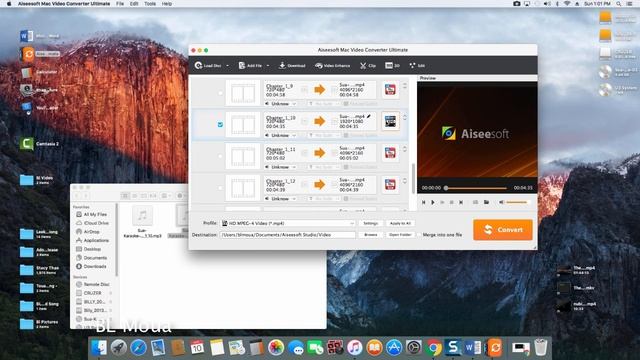Viewport: 640px width, 360px height.
Task: Click output format icon for Chapter_1_12
Action: [x=390, y=184]
